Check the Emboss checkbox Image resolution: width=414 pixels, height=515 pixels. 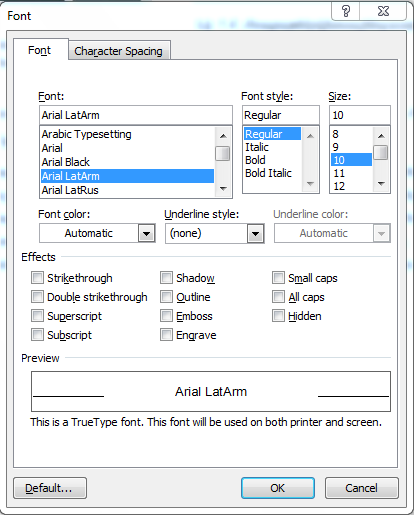point(166,315)
